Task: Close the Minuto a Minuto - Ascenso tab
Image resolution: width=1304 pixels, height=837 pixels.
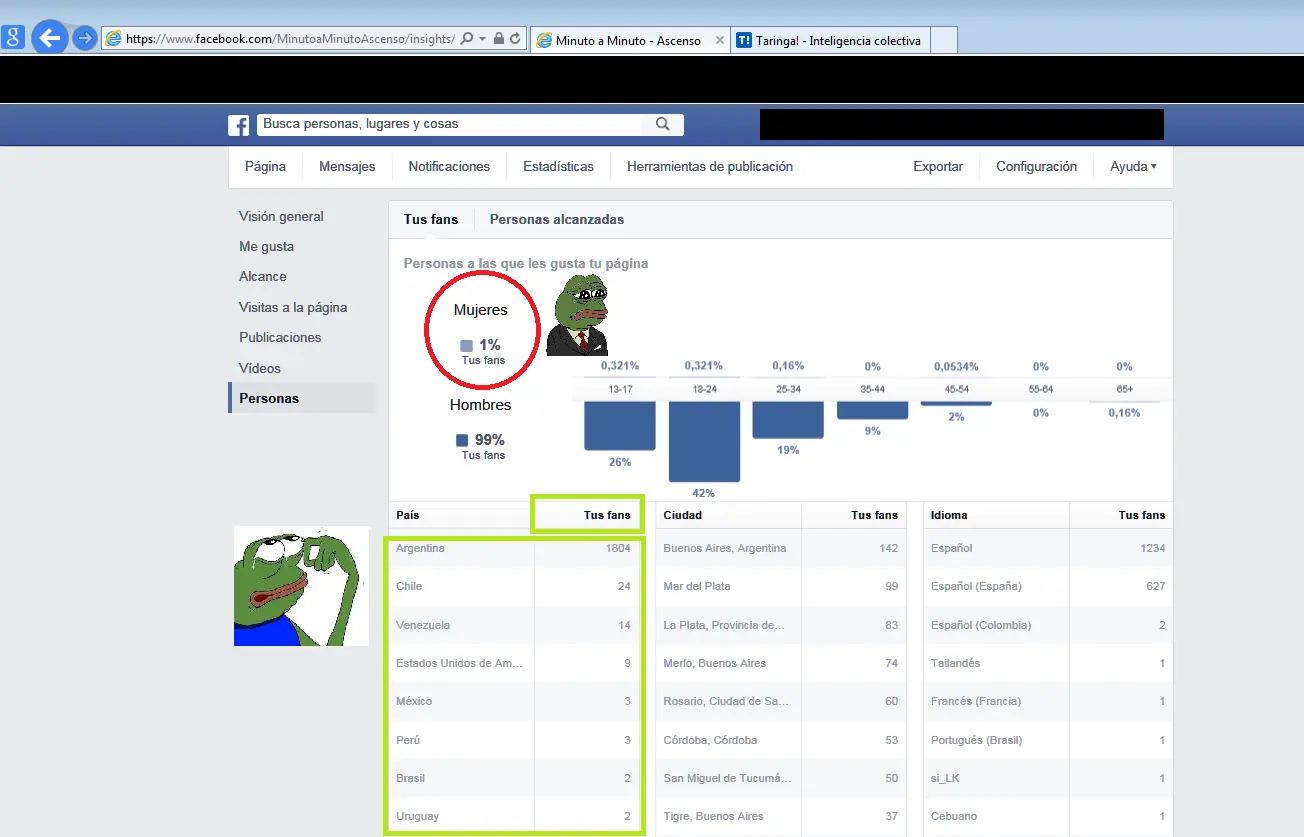Action: (719, 41)
